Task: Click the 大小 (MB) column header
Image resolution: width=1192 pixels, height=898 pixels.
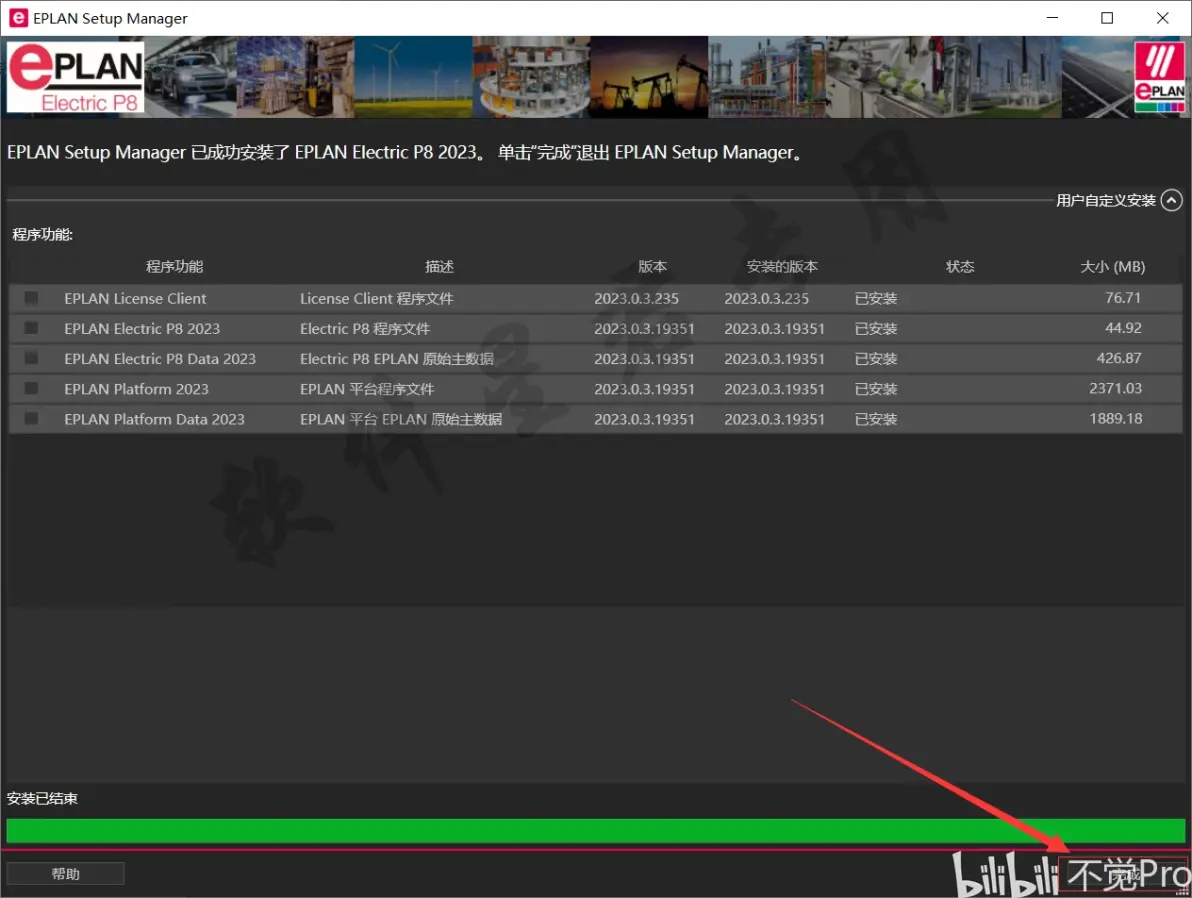Action: pos(1113,266)
